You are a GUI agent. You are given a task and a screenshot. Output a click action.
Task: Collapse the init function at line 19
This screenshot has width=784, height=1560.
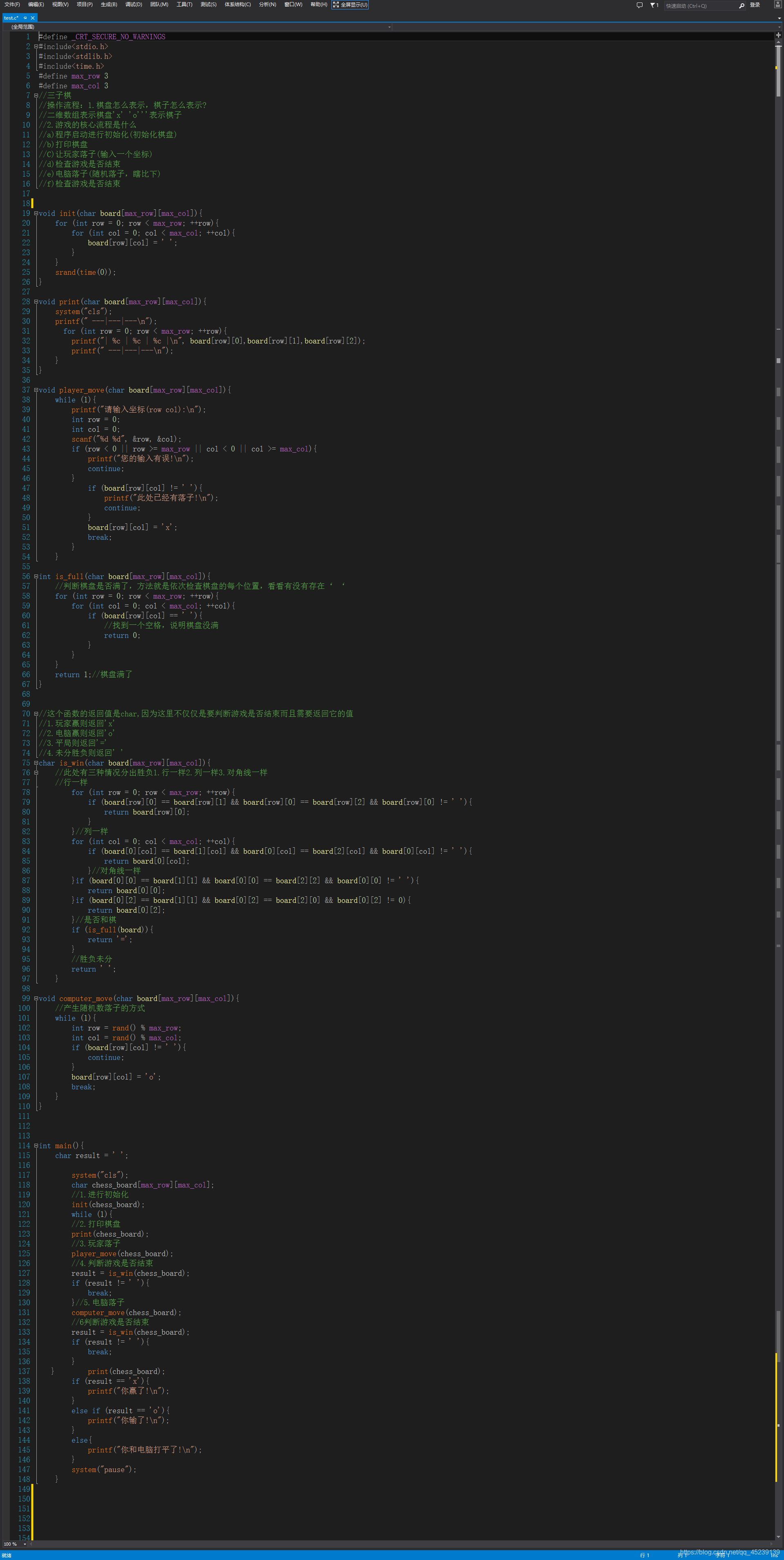pos(36,213)
